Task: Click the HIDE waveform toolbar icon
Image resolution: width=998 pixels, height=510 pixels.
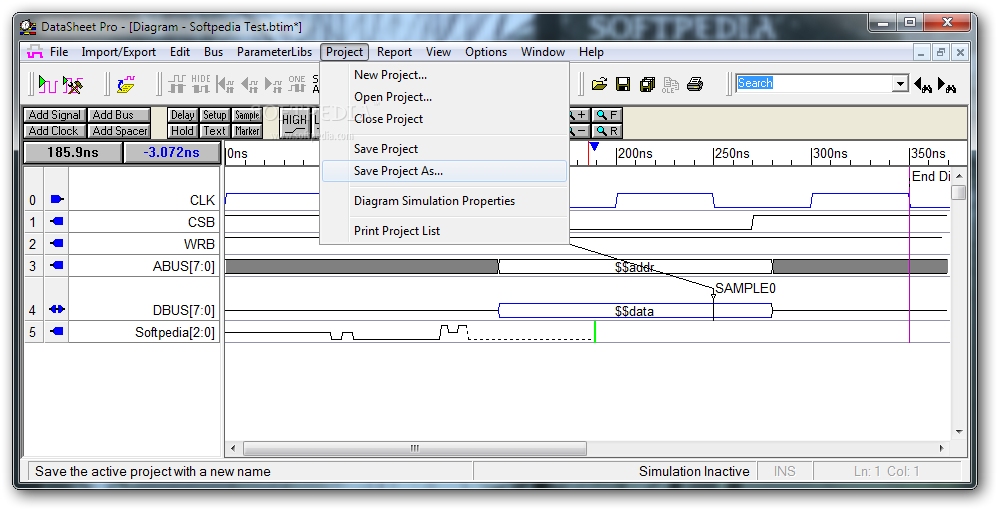Action: [x=200, y=84]
